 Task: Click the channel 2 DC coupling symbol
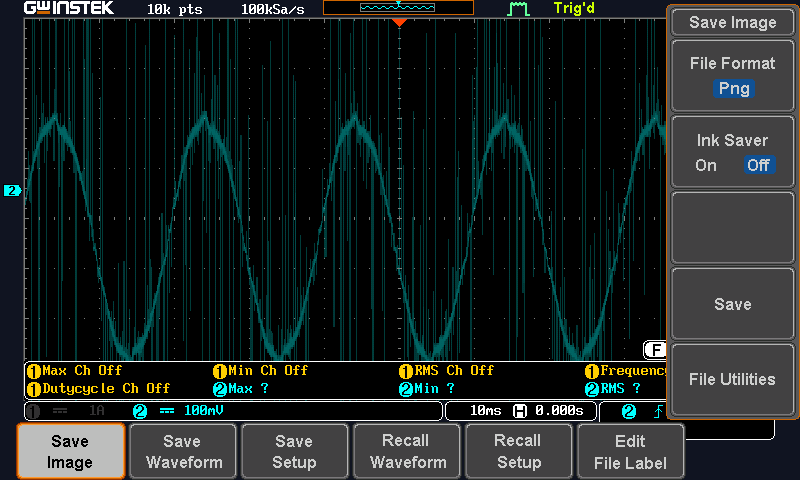tap(167, 411)
